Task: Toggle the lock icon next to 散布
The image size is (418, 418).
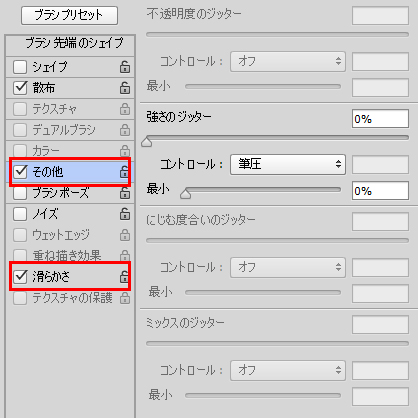Action: pos(125,88)
